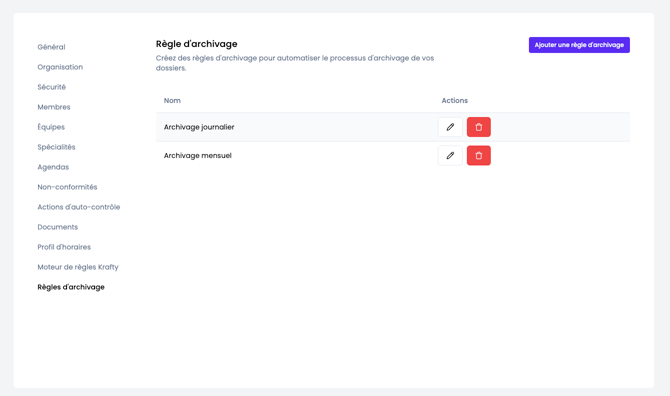Select Actions d'auto-contrôle in sidebar
This screenshot has width=670, height=396.
tap(79, 207)
